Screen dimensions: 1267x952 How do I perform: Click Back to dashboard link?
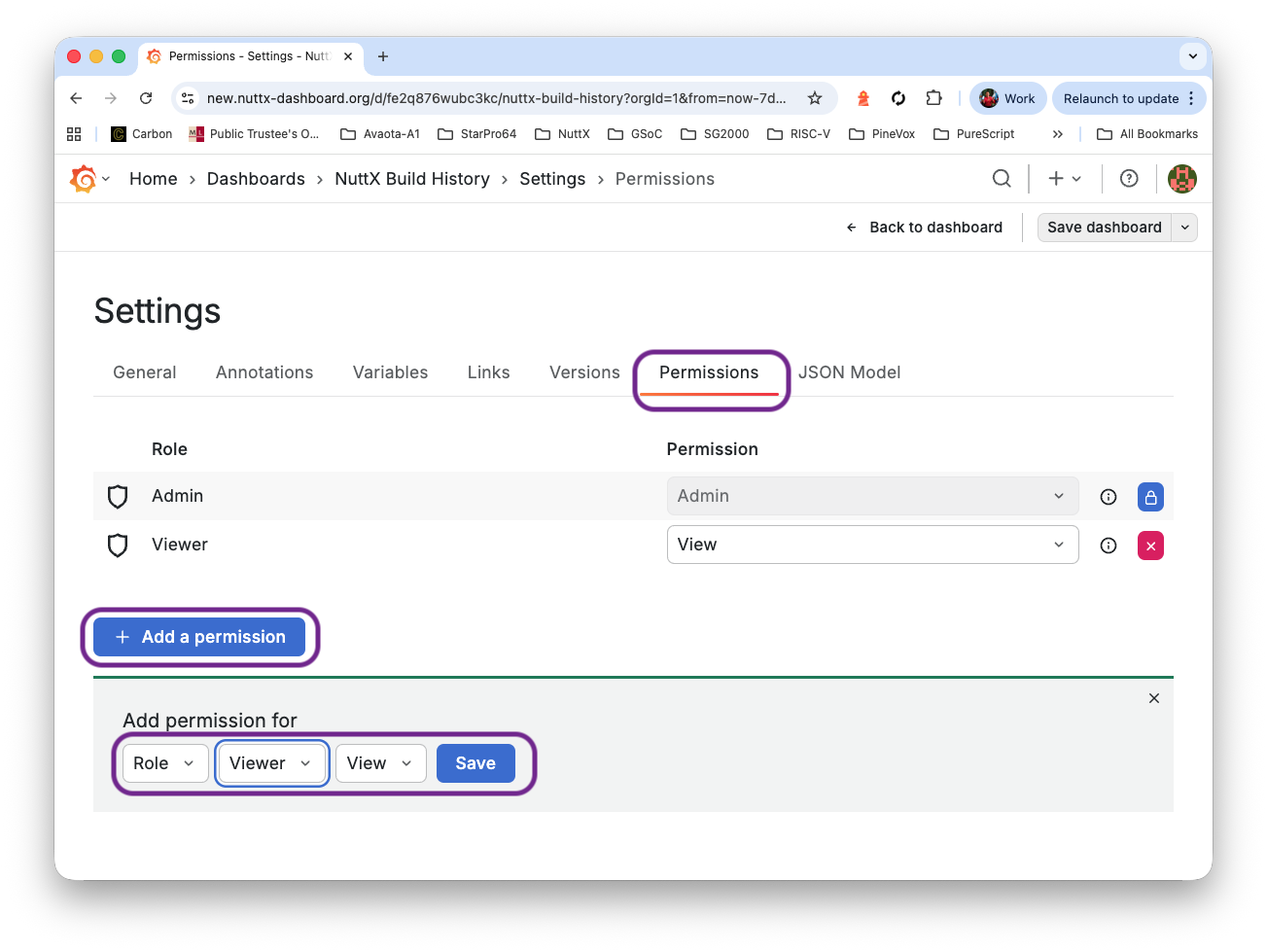click(x=925, y=228)
